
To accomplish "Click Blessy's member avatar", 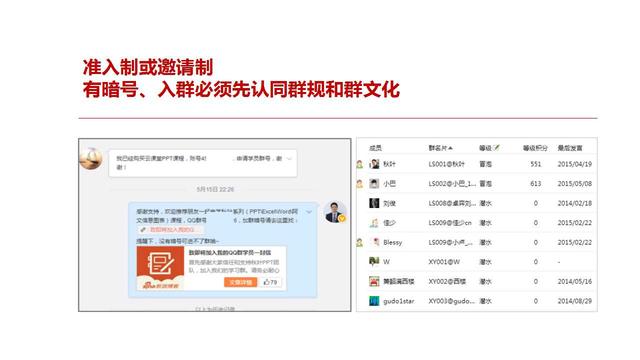I will [x=376, y=242].
